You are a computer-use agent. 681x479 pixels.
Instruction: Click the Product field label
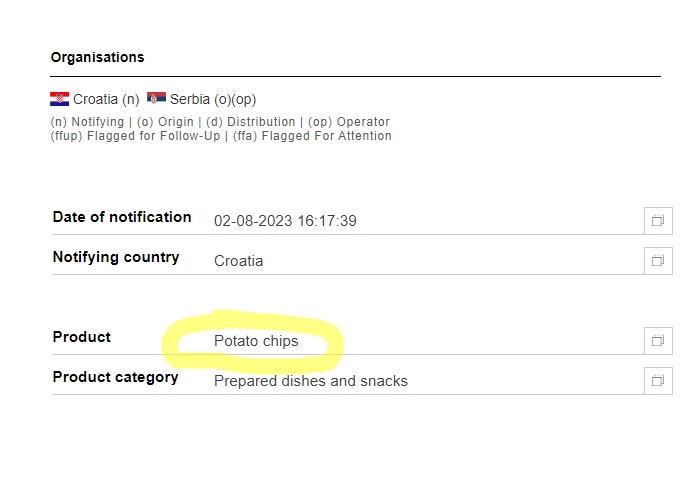click(82, 337)
